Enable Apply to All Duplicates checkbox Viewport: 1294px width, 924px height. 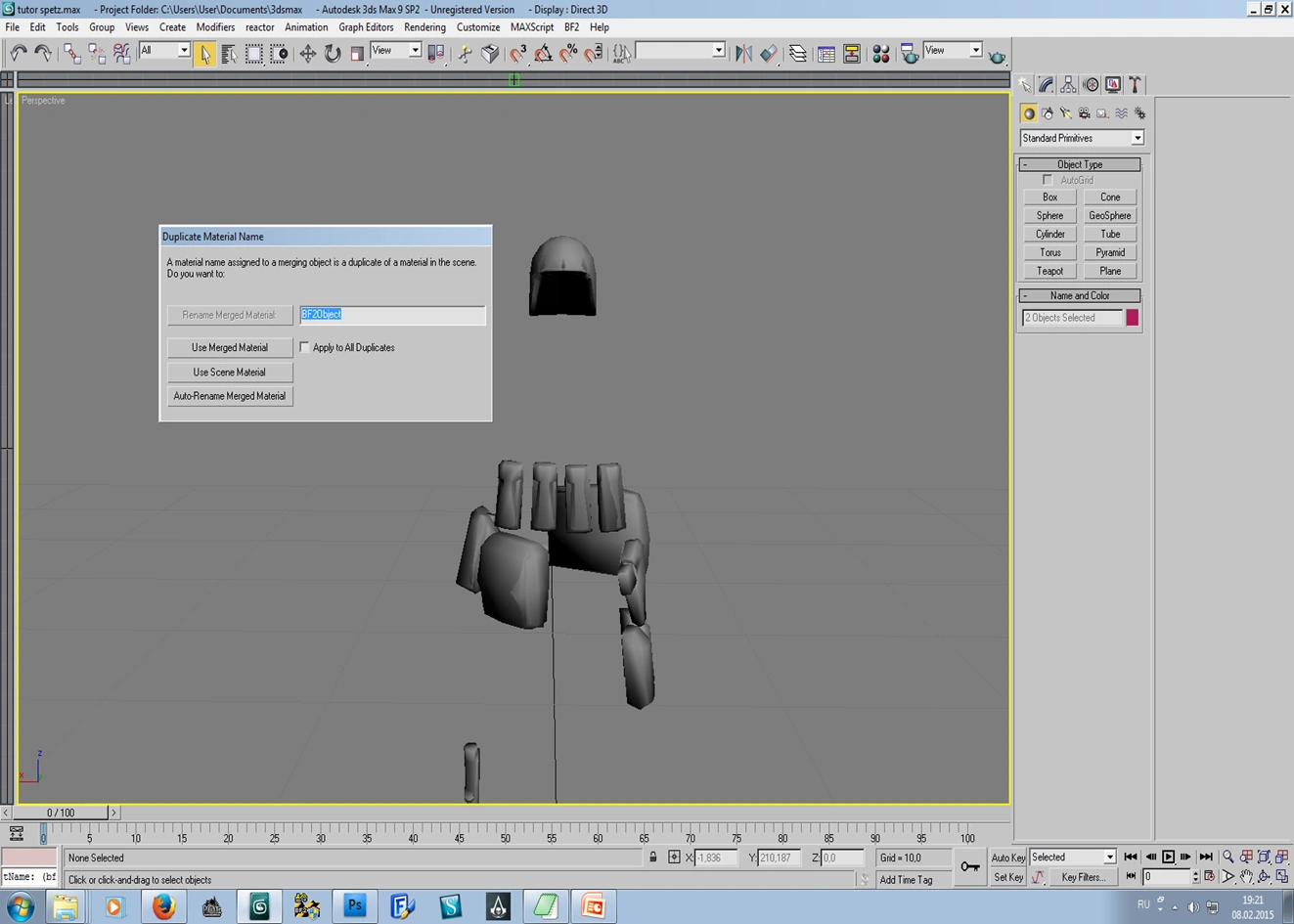(x=304, y=347)
